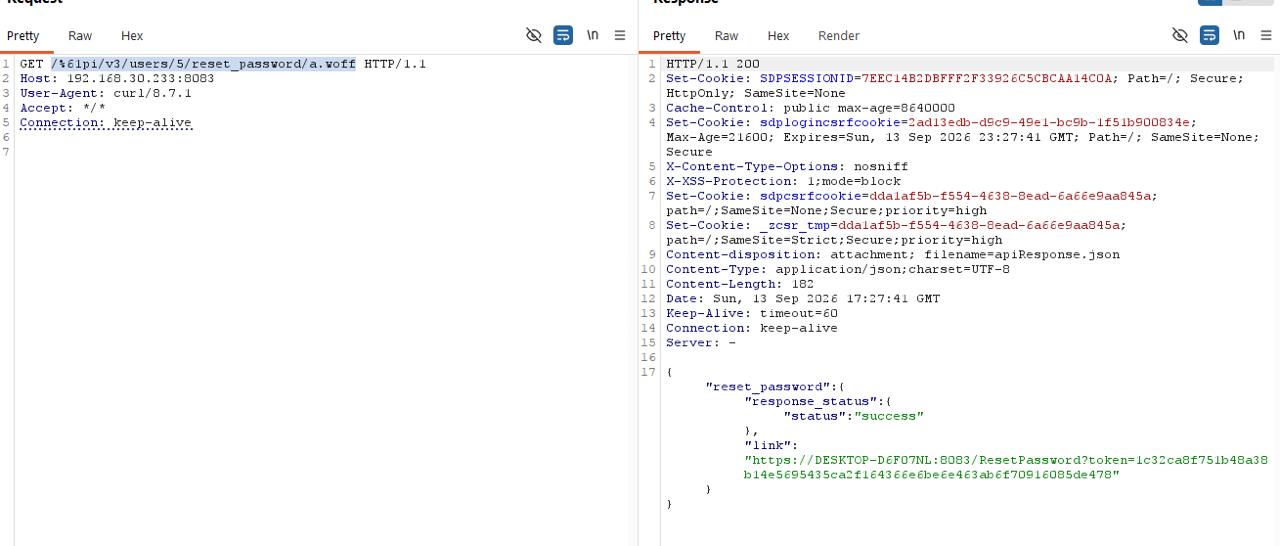Open the Response pane hamburger options menu
Viewport: 1280px width, 546px height.
(x=1266, y=35)
